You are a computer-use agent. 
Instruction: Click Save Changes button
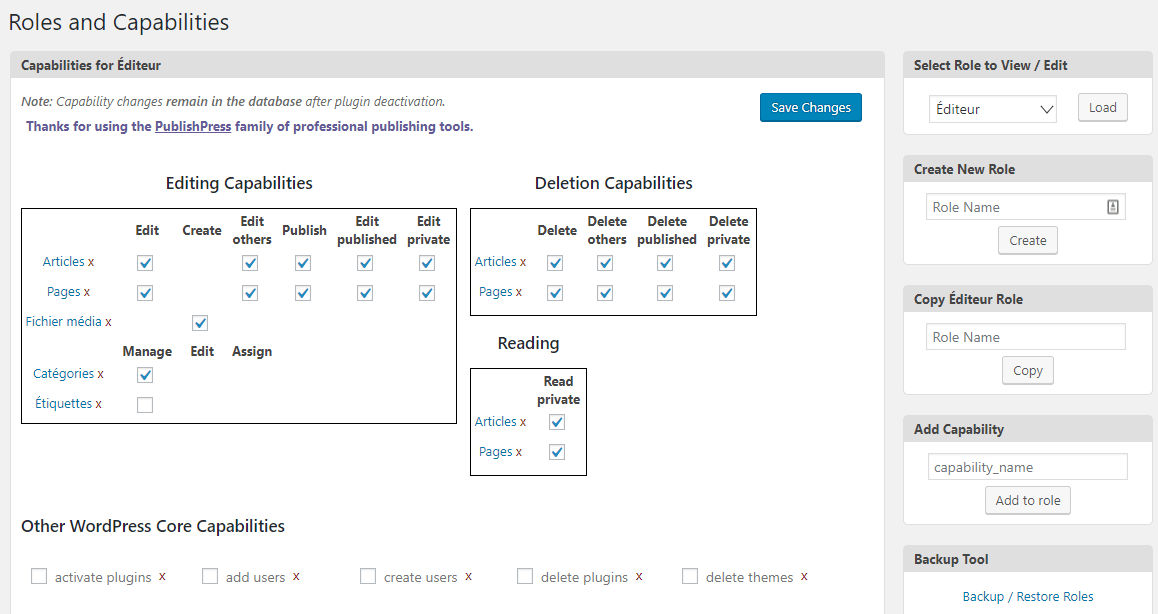point(810,108)
